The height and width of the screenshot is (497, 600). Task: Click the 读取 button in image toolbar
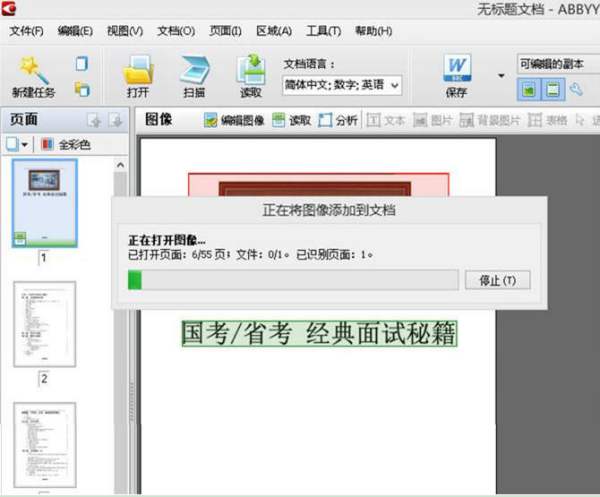coord(291,120)
